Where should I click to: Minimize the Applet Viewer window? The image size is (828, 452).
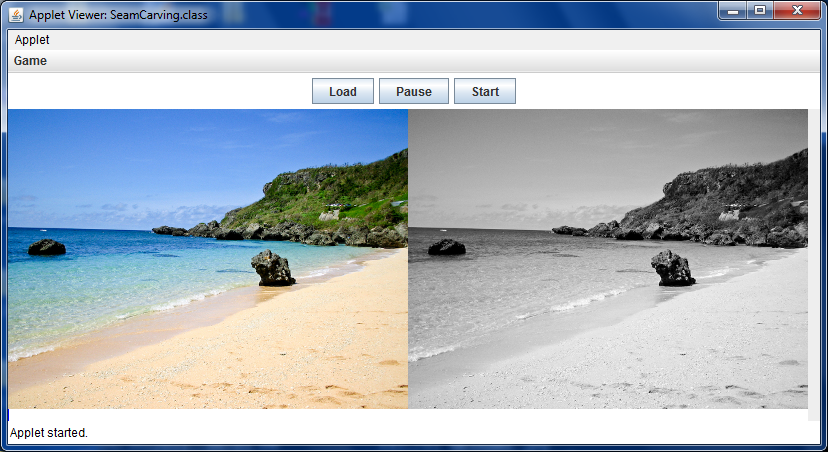(734, 10)
